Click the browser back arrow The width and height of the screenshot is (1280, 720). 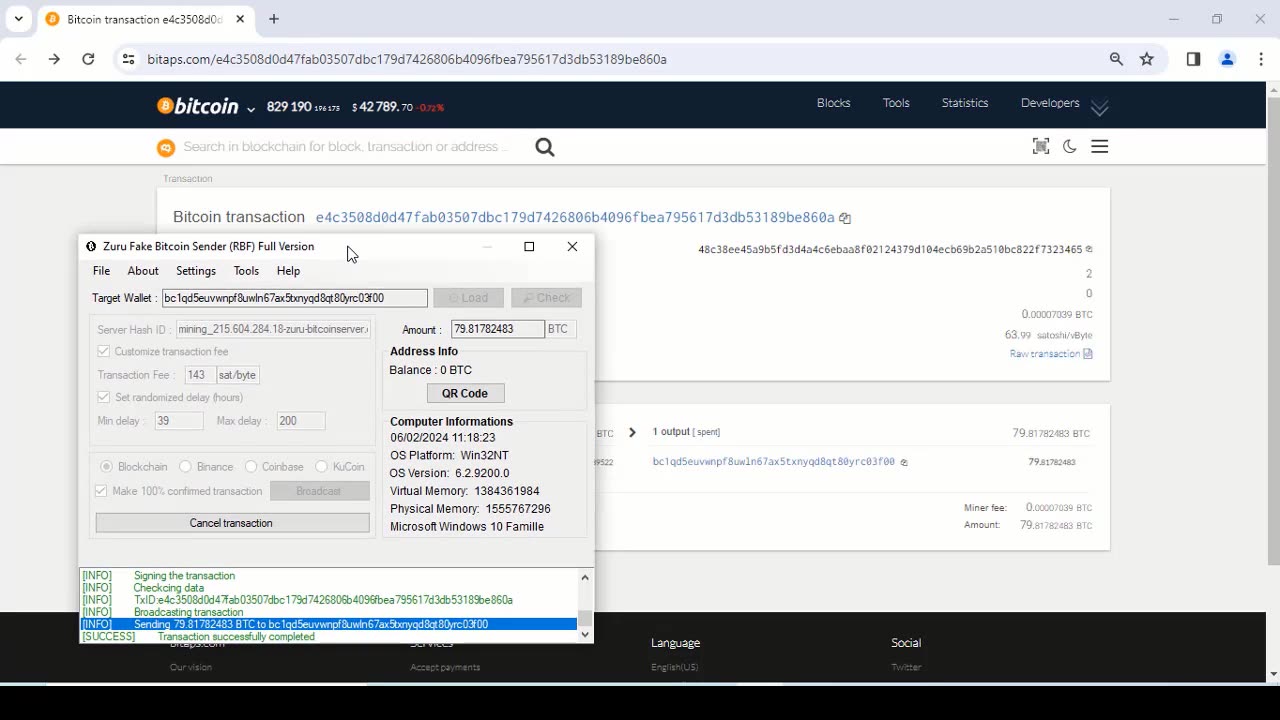[x=21, y=59]
